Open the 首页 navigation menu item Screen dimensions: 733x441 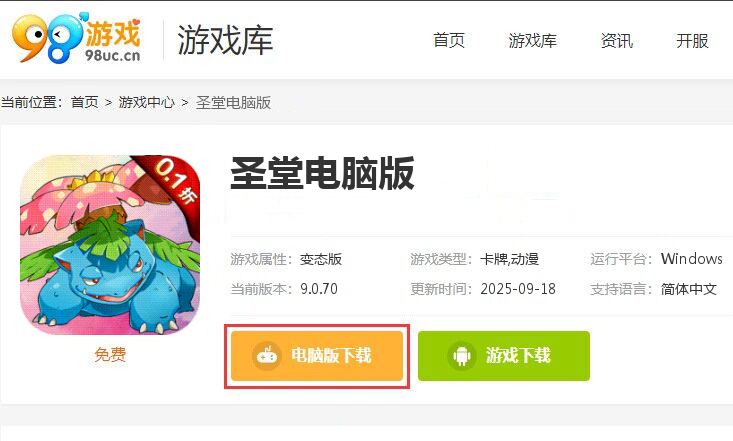449,41
